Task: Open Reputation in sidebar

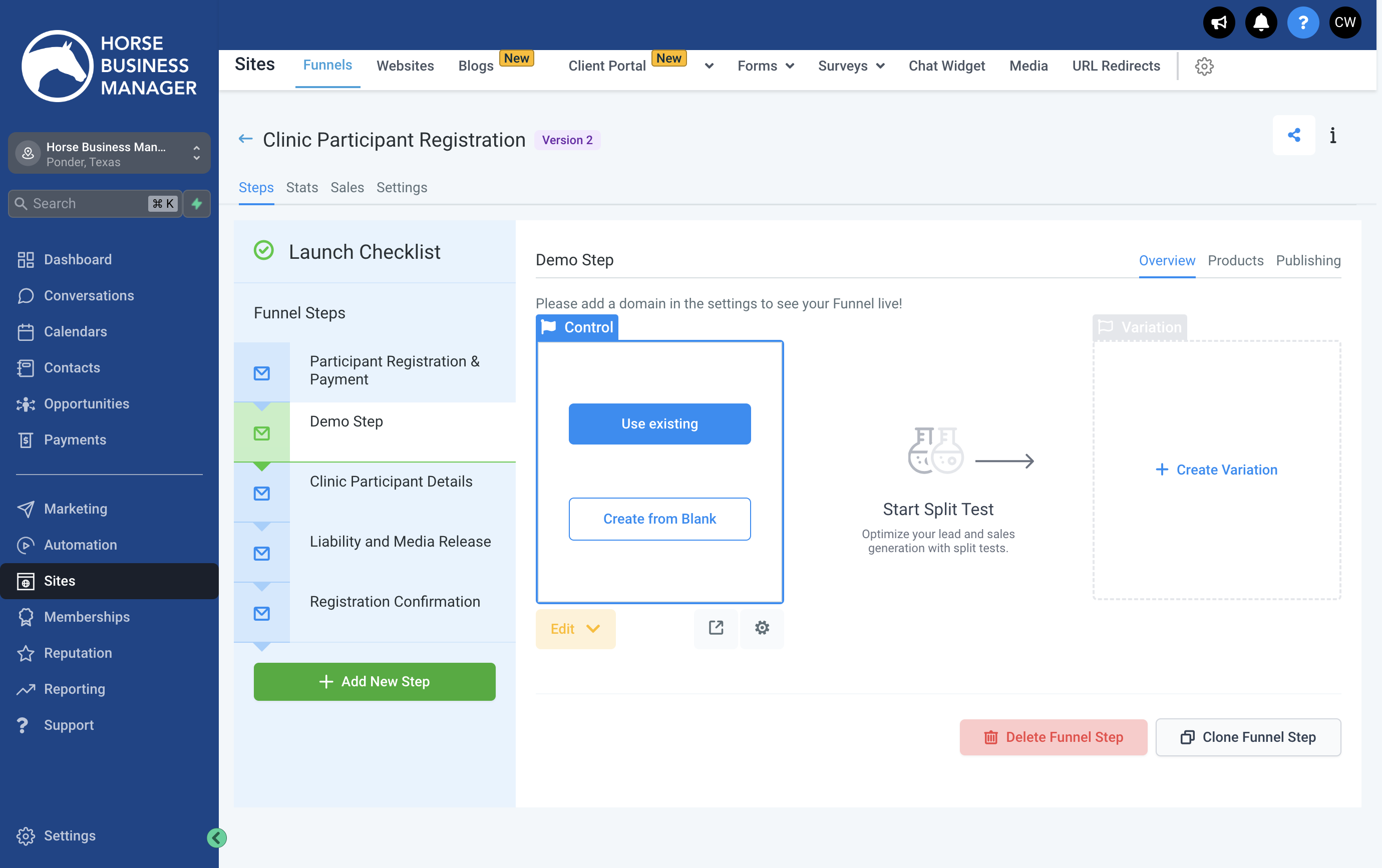Action: (x=78, y=653)
